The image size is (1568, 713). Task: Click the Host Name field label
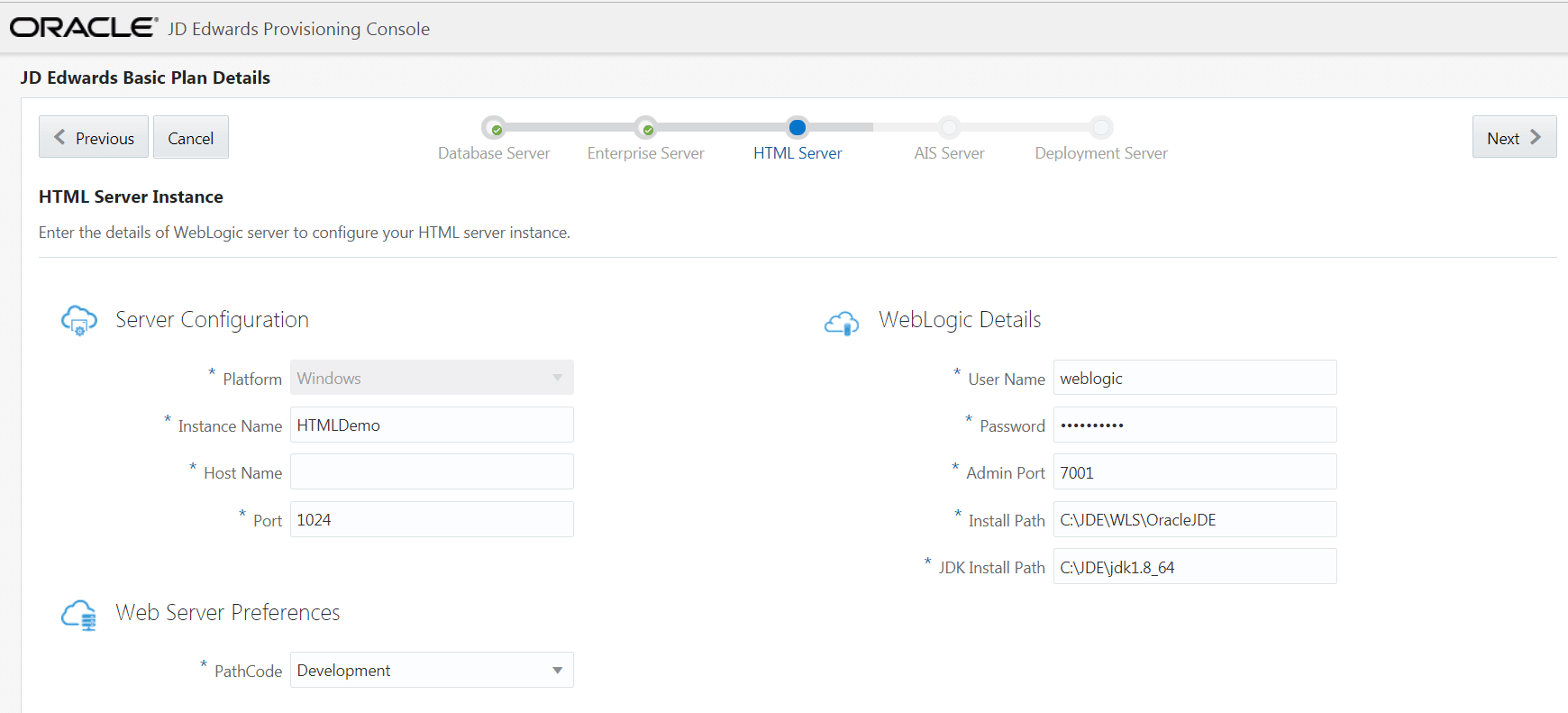point(242,473)
